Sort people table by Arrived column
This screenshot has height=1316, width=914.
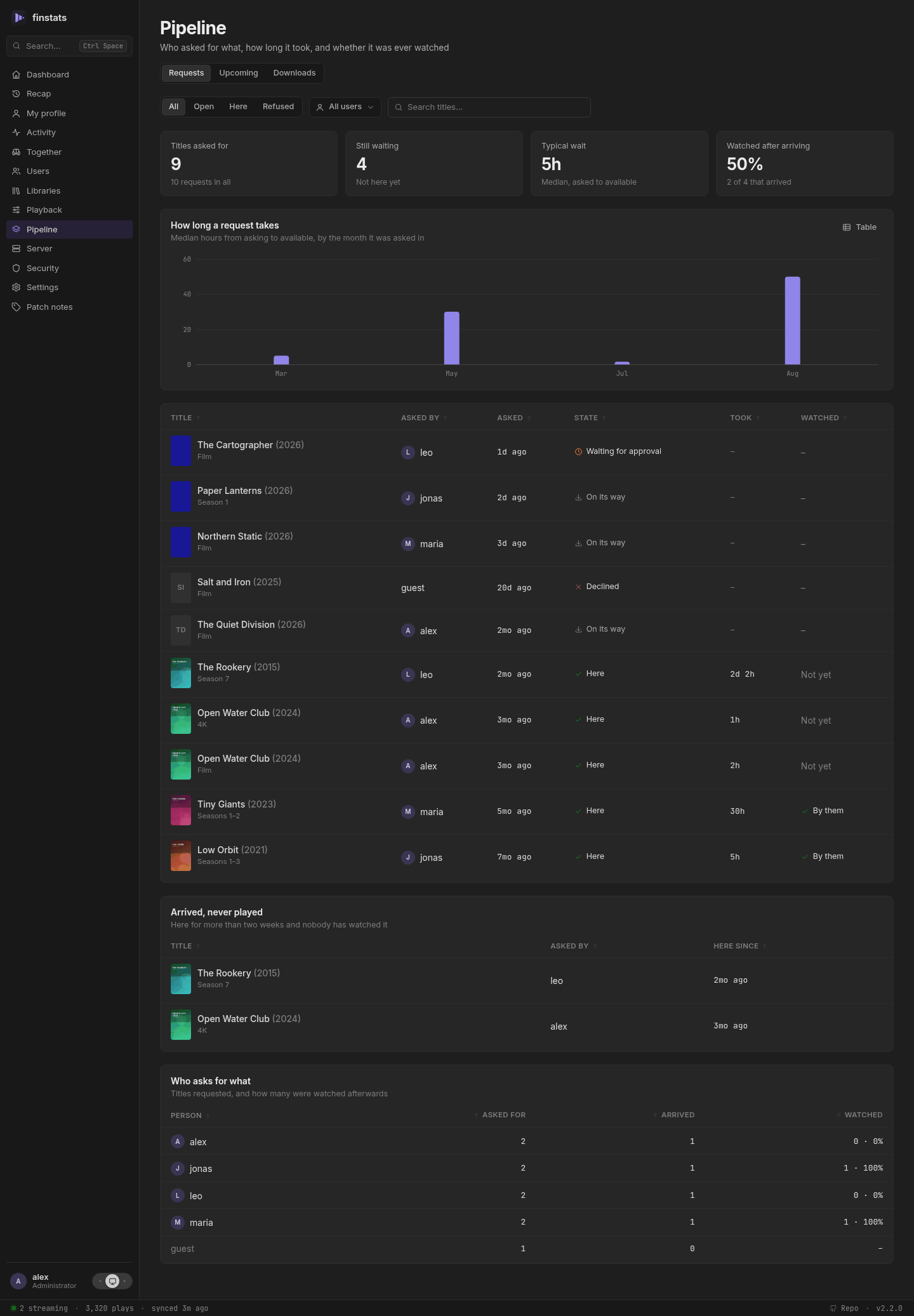[x=674, y=1115]
